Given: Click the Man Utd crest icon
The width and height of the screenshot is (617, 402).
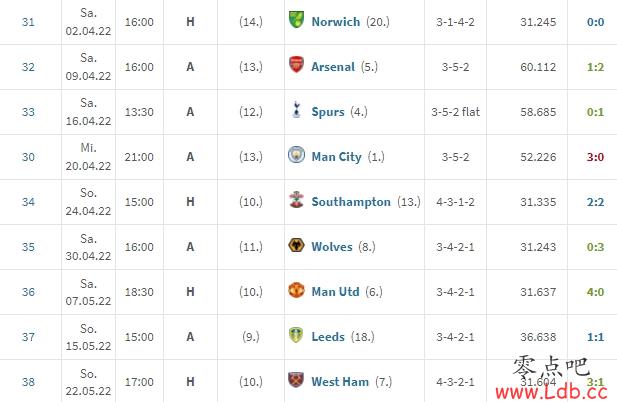Looking at the screenshot, I should [x=296, y=290].
